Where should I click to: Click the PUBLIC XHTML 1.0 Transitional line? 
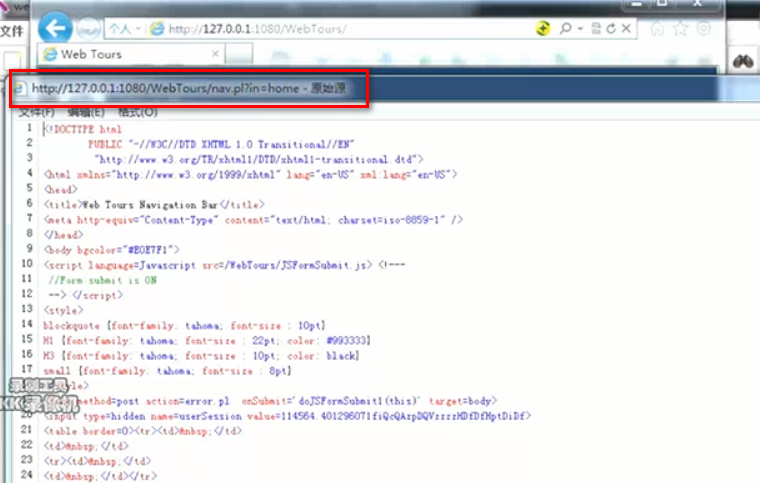(x=221, y=144)
